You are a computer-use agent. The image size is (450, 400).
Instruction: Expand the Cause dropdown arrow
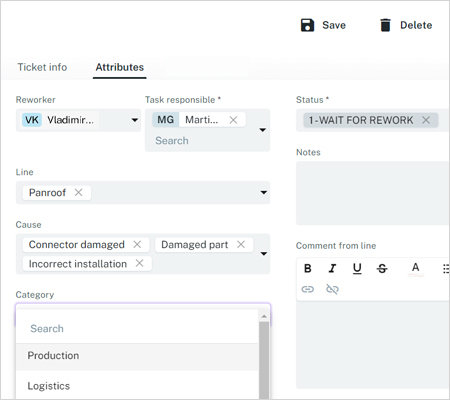[x=264, y=254]
